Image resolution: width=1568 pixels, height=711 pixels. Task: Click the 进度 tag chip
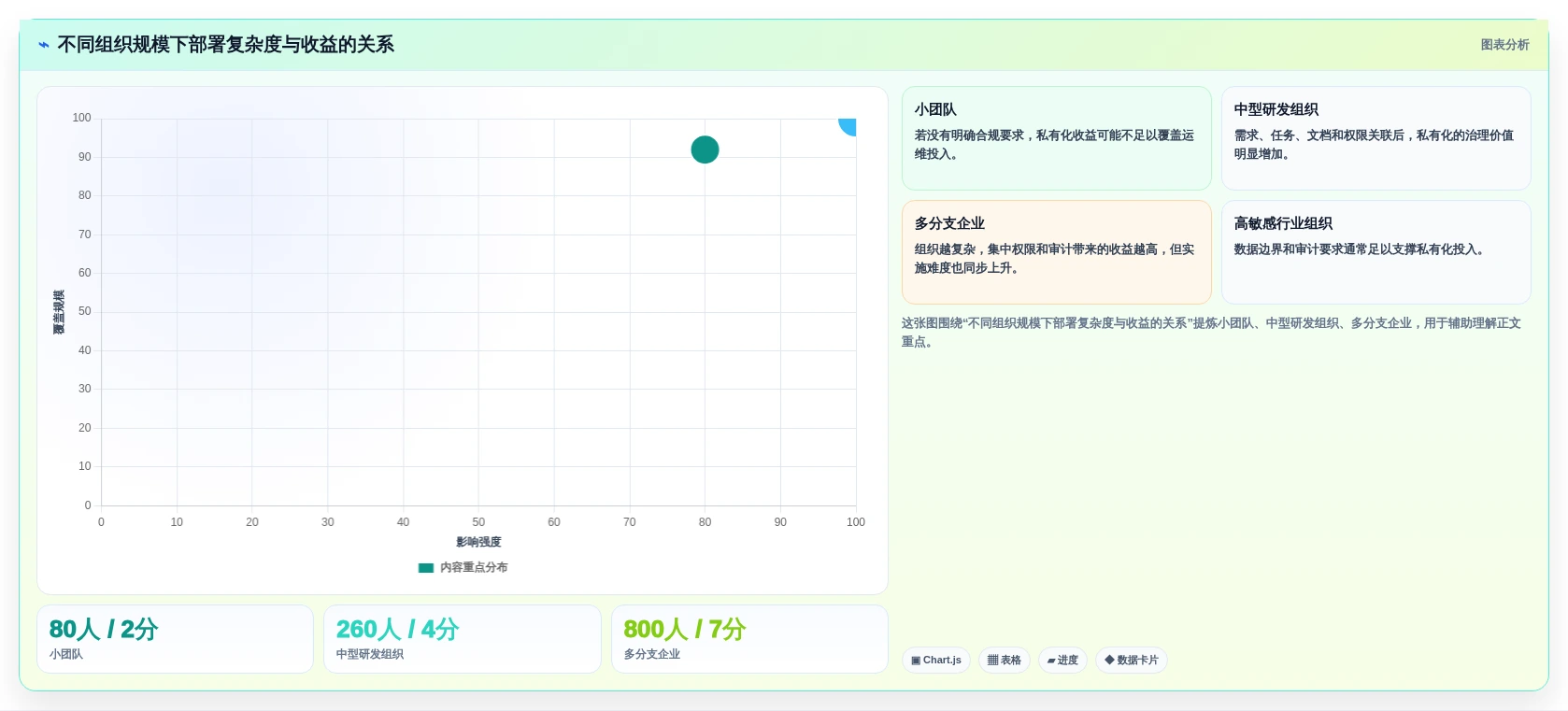coord(1062,660)
